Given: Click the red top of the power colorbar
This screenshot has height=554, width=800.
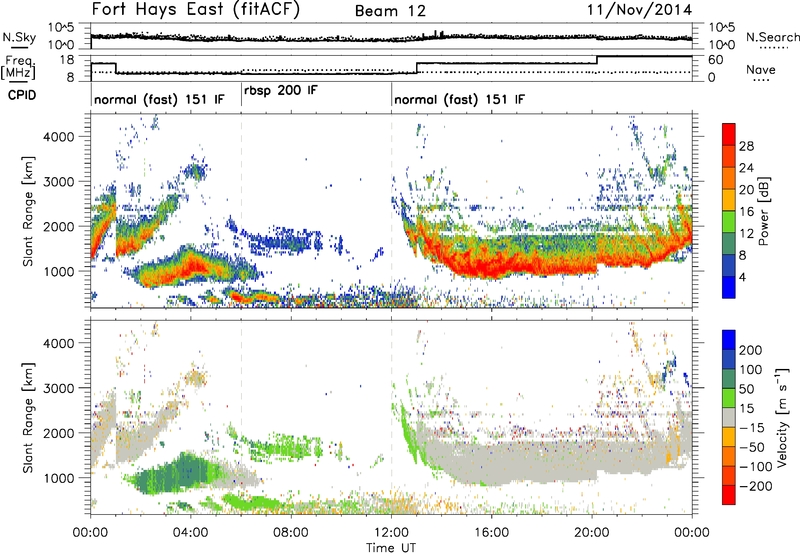Looking at the screenshot, I should [x=729, y=134].
